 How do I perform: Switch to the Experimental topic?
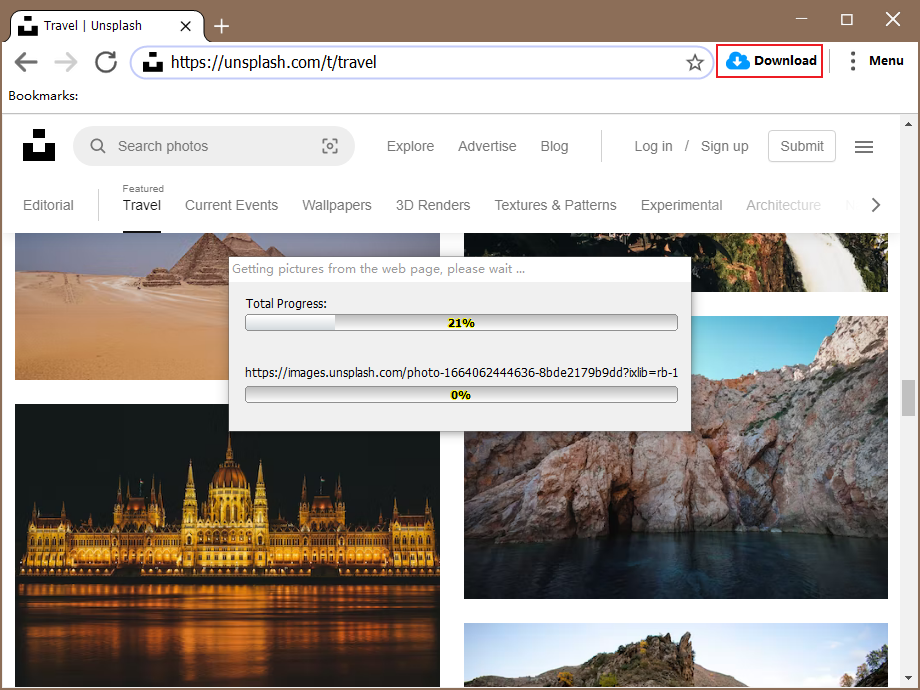(681, 205)
